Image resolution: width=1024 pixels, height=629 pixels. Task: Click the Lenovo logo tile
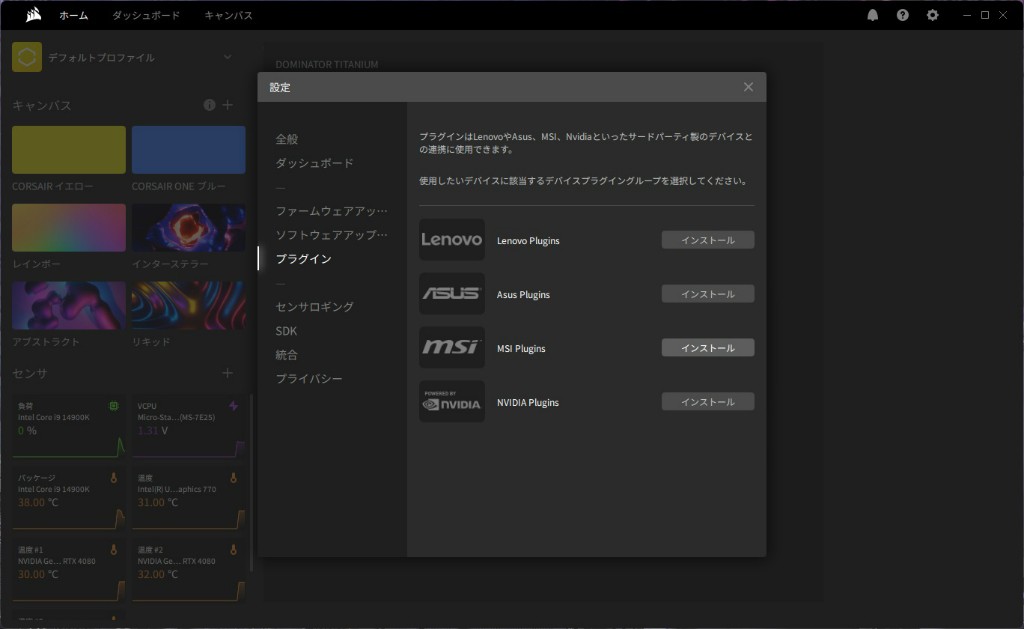pyautogui.click(x=452, y=240)
